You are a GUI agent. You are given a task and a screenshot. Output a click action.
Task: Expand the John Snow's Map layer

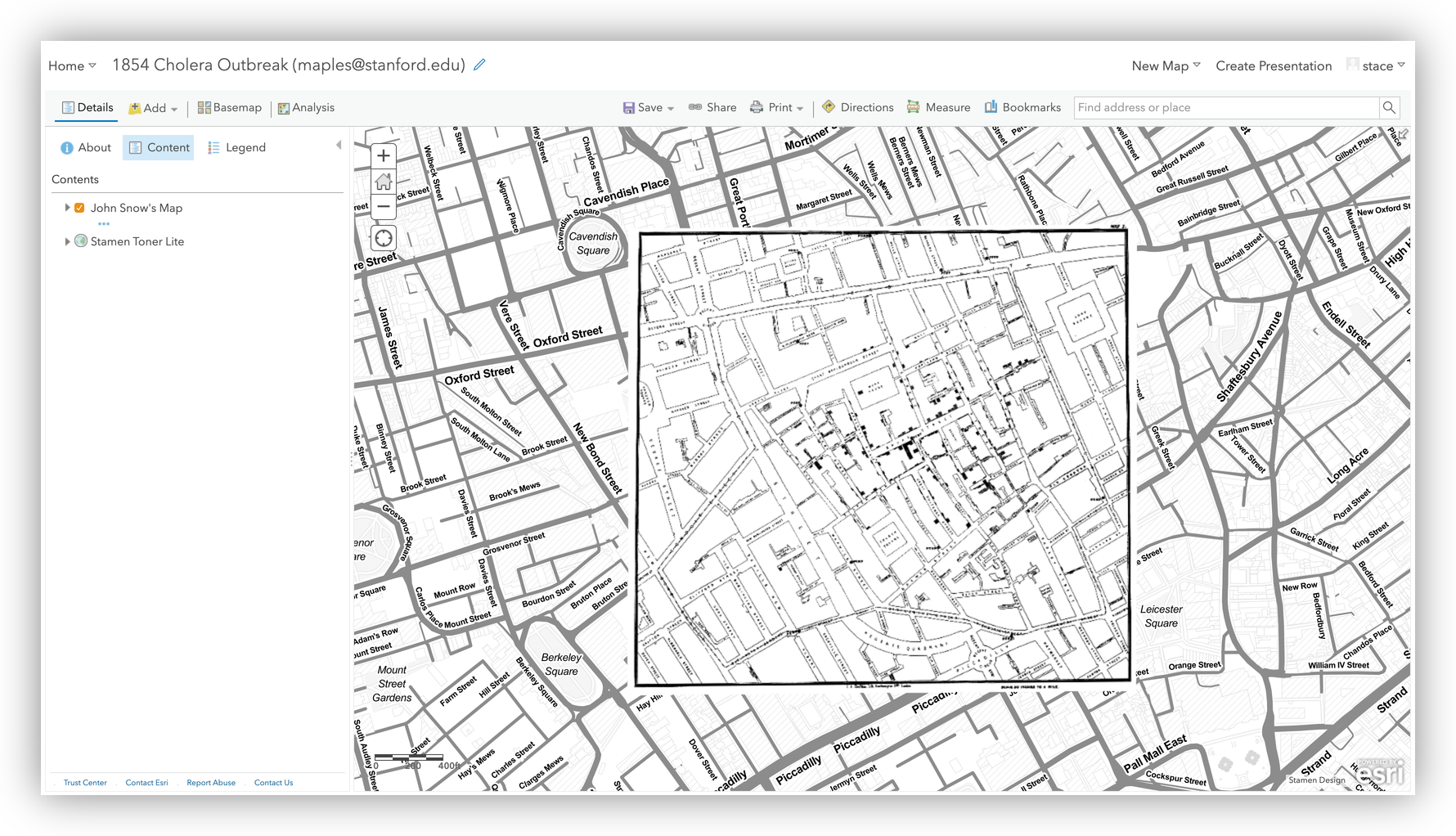[x=67, y=208]
